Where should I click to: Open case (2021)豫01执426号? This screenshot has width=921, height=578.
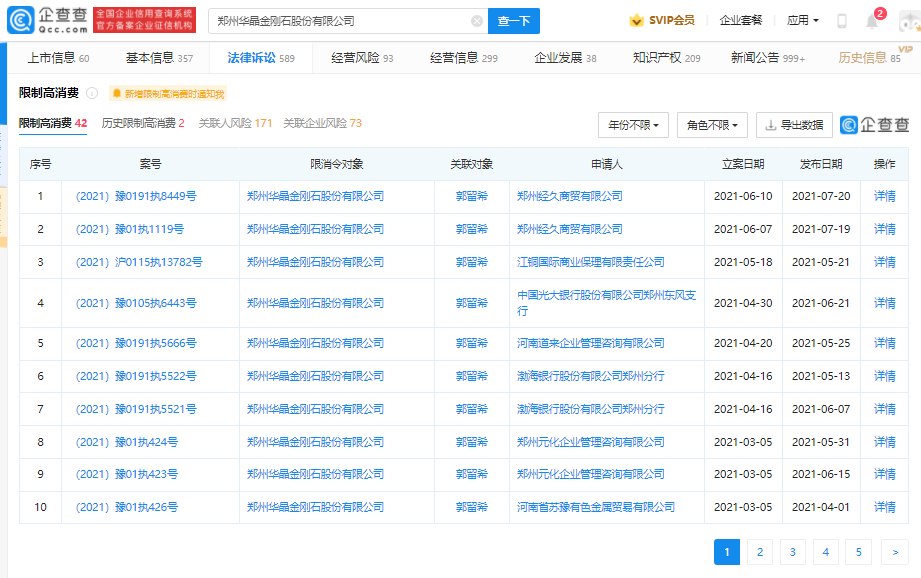[126, 507]
